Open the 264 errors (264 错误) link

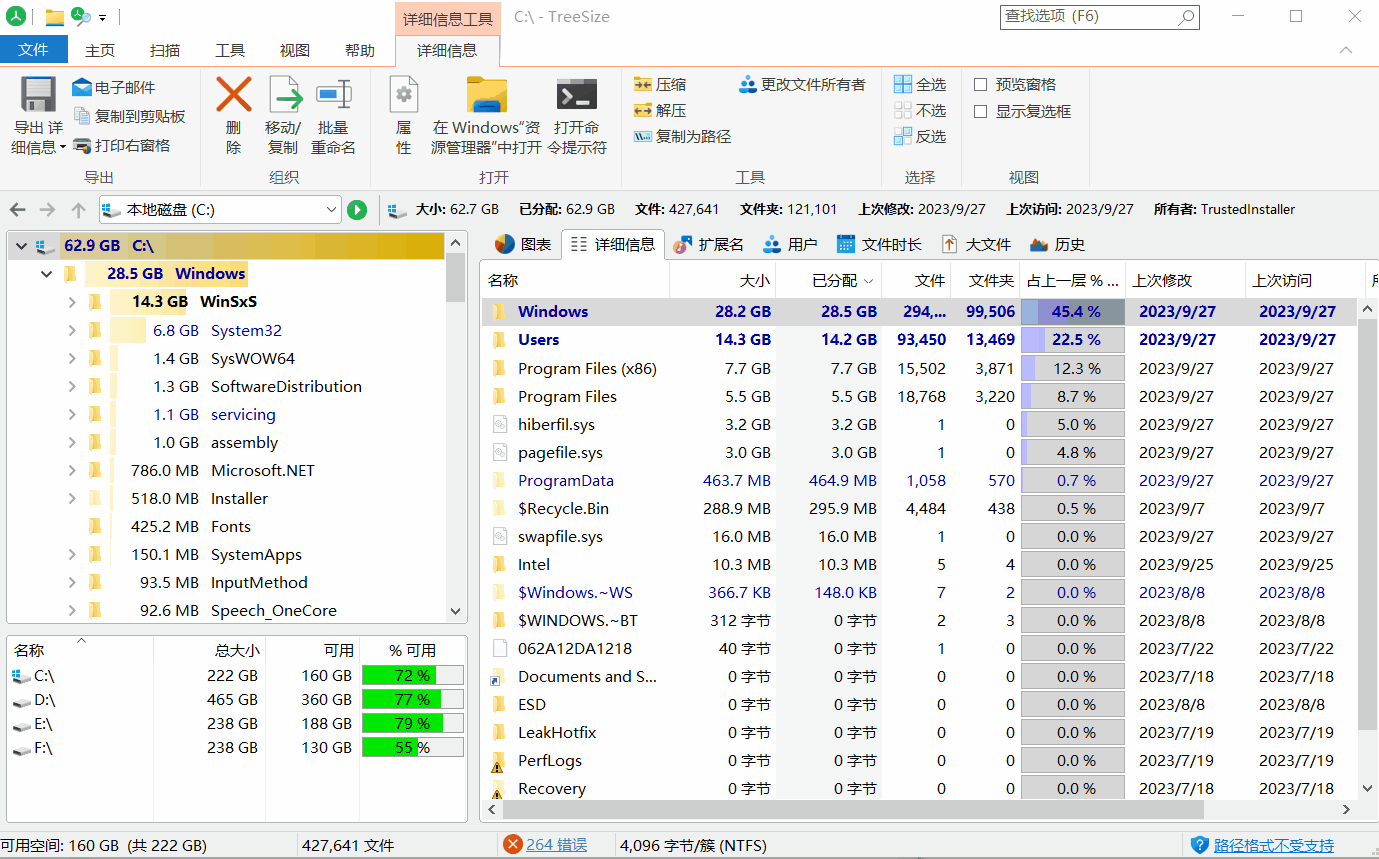click(x=557, y=845)
